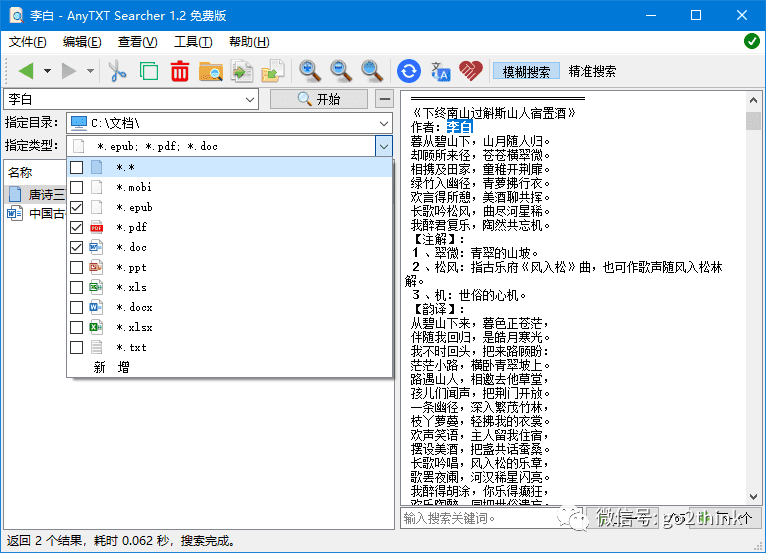Uncheck the *.epub checkbox

click(76, 208)
